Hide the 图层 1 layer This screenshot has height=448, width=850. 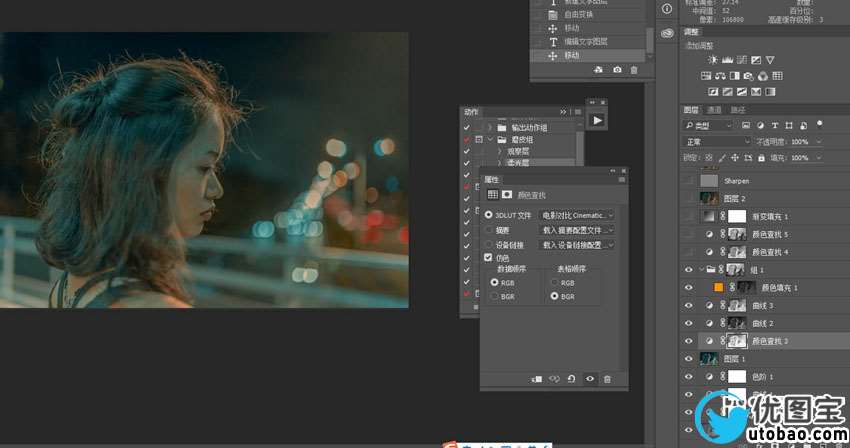[x=688, y=359]
